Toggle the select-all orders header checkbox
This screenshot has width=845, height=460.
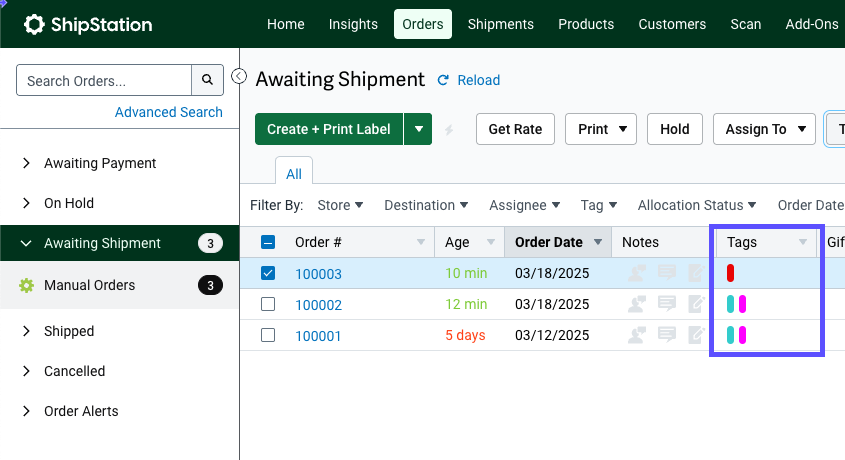pyautogui.click(x=268, y=242)
